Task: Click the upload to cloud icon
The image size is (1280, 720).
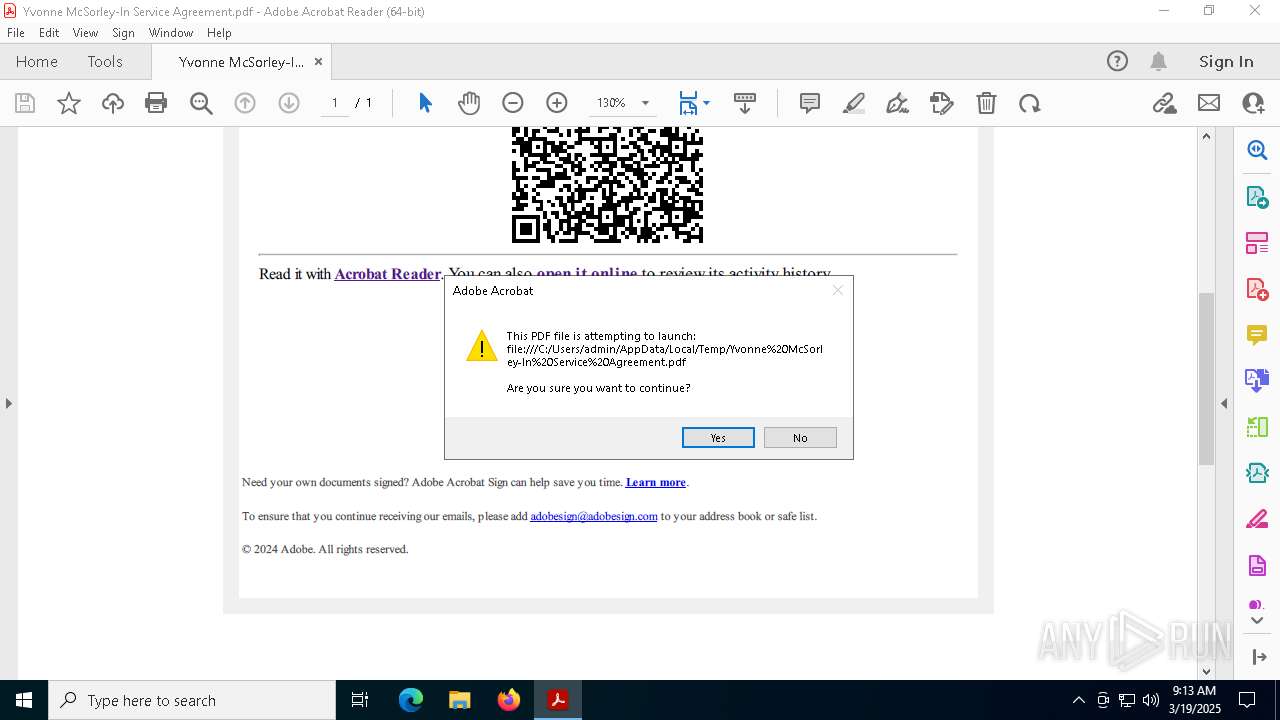Action: point(113,103)
